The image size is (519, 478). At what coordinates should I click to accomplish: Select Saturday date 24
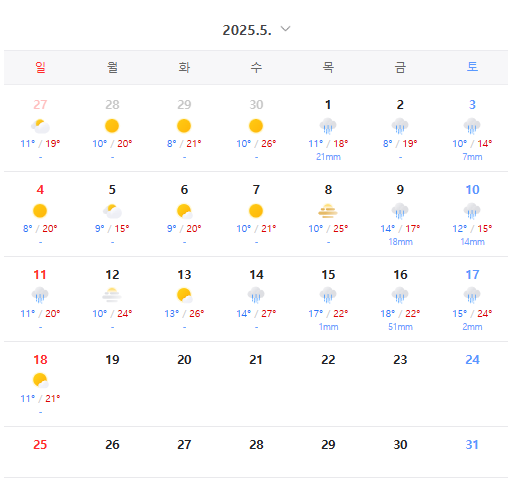(472, 360)
